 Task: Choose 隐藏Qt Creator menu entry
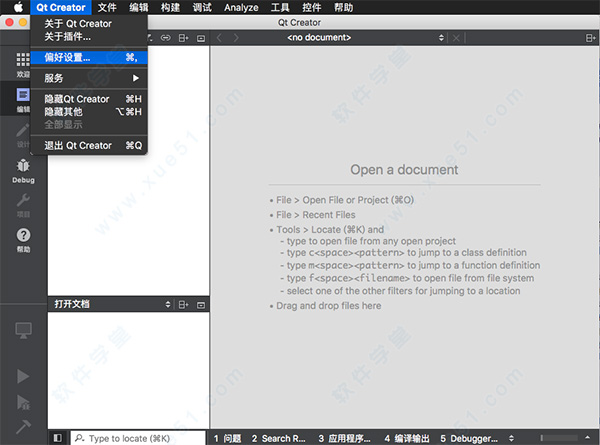(89, 99)
